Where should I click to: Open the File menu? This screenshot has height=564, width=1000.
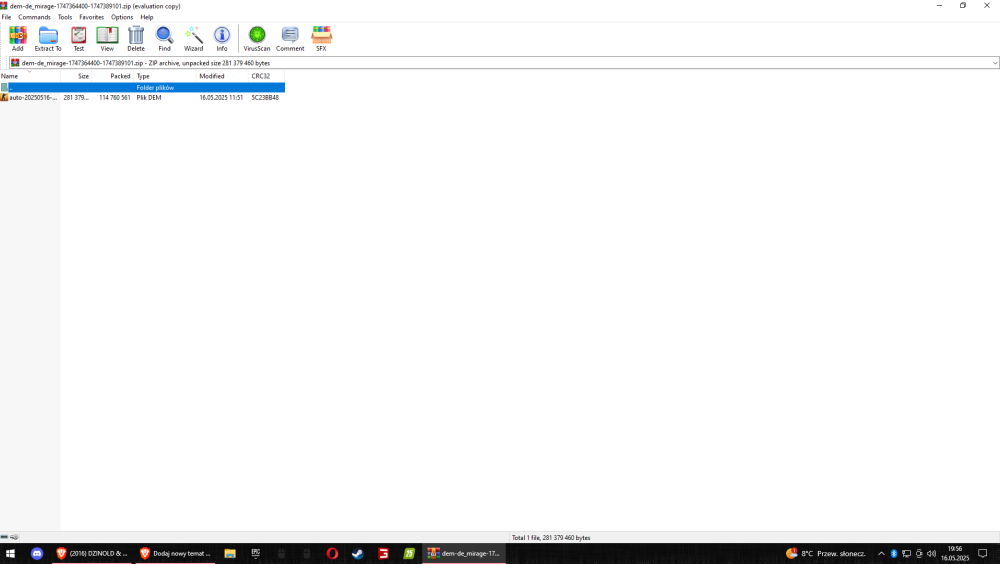[x=6, y=17]
